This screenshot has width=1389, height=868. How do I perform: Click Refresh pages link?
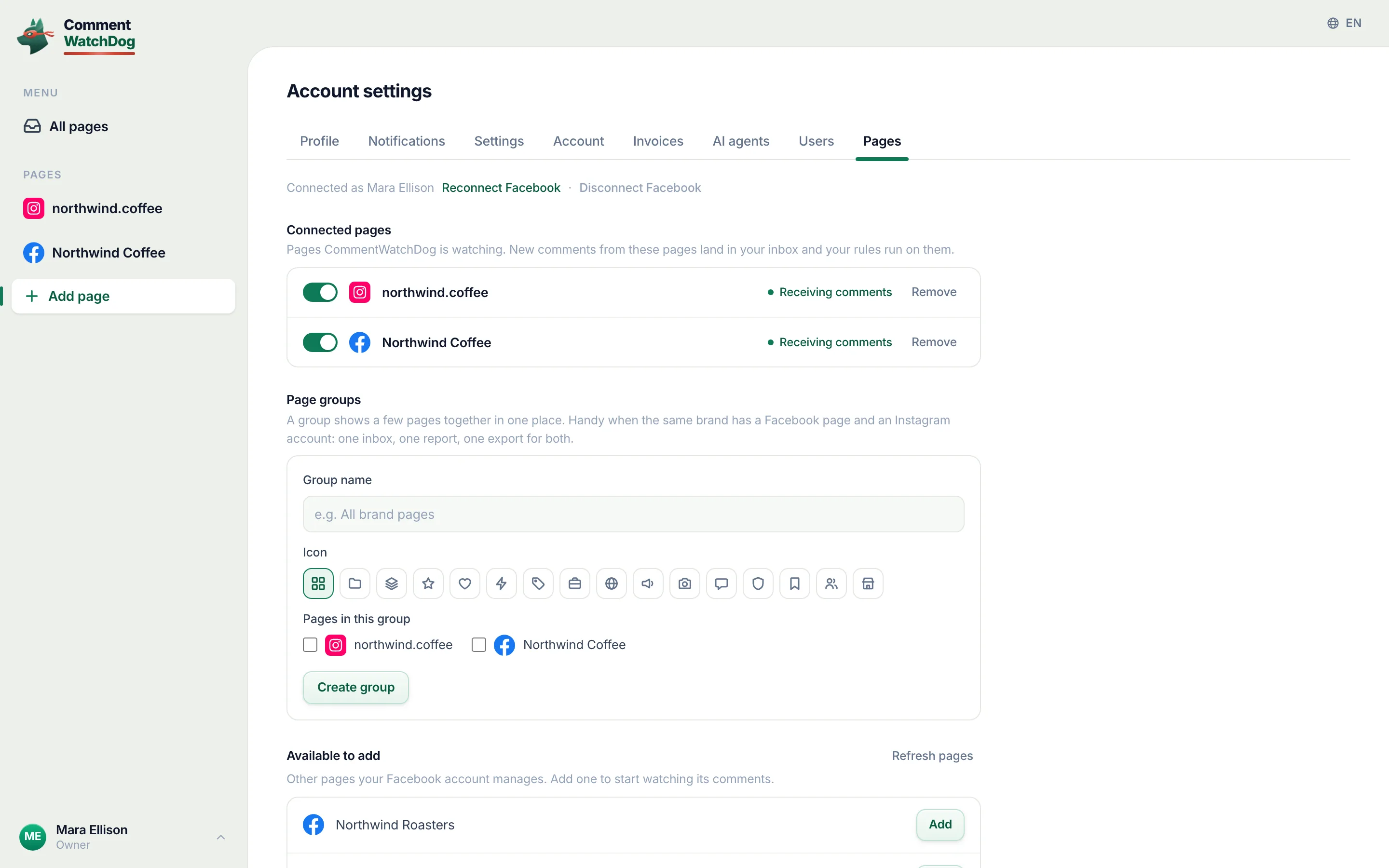[x=932, y=756]
